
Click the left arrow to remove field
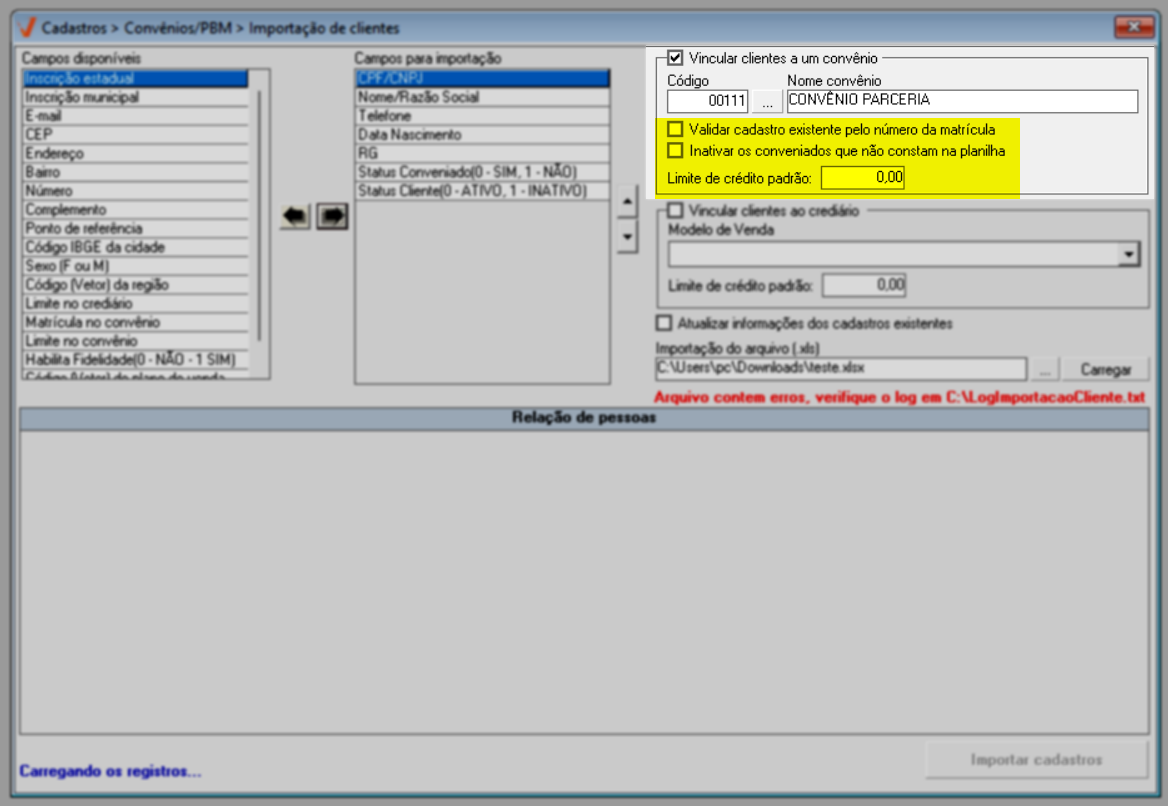tap(295, 217)
